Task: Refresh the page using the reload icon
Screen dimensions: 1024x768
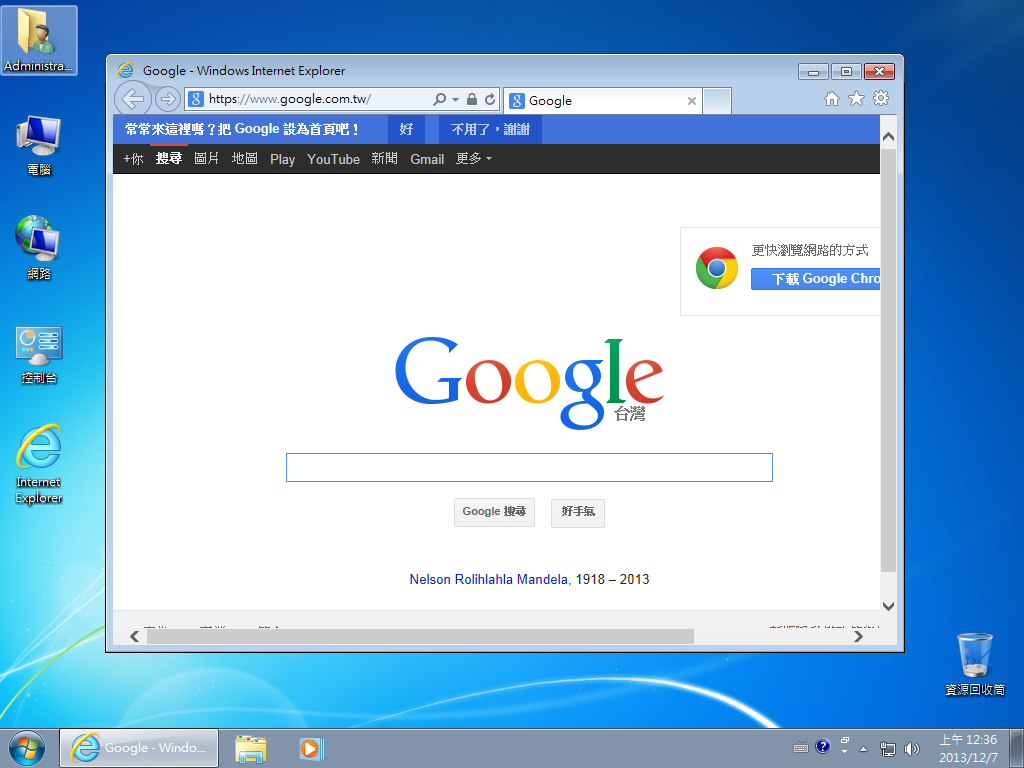Action: point(490,99)
